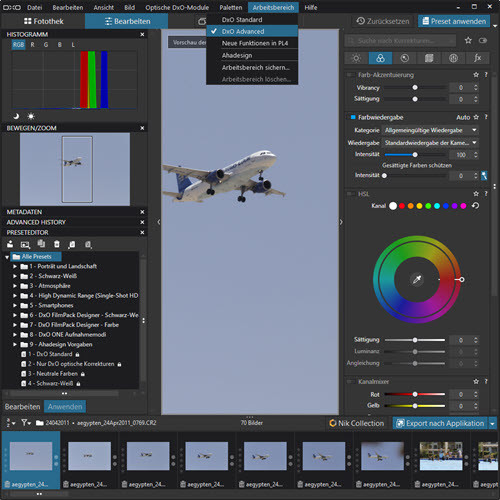This screenshot has width=500, height=500.
Task: Click the Anwenden button in preset editor
Action: coord(65,407)
